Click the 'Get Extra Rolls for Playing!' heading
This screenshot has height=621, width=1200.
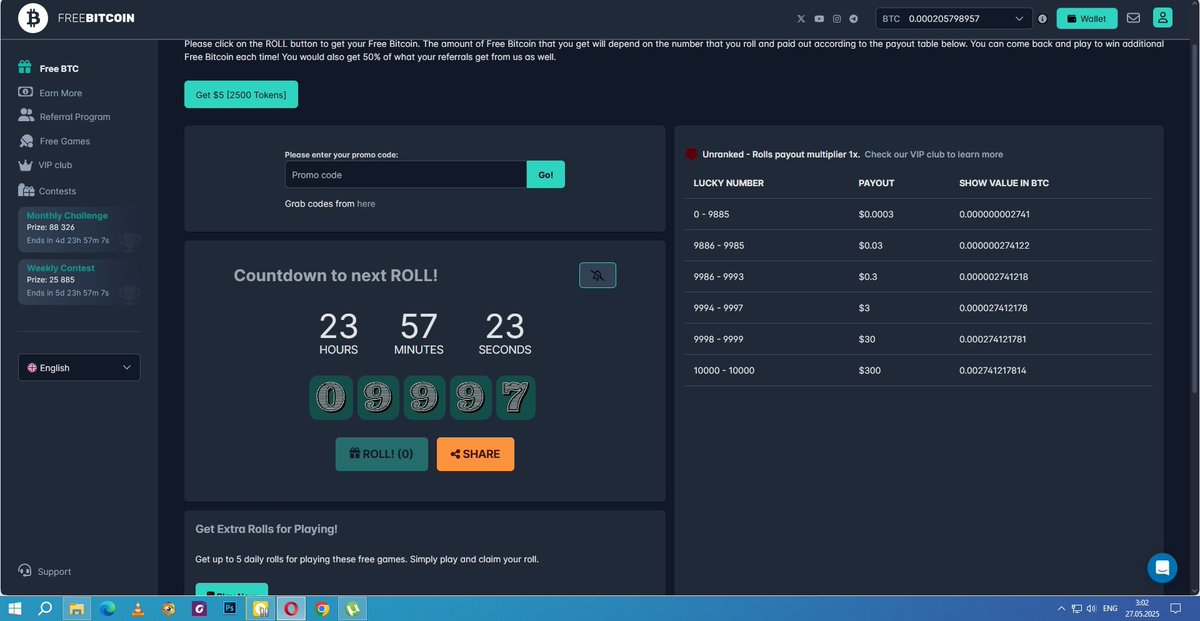(266, 529)
